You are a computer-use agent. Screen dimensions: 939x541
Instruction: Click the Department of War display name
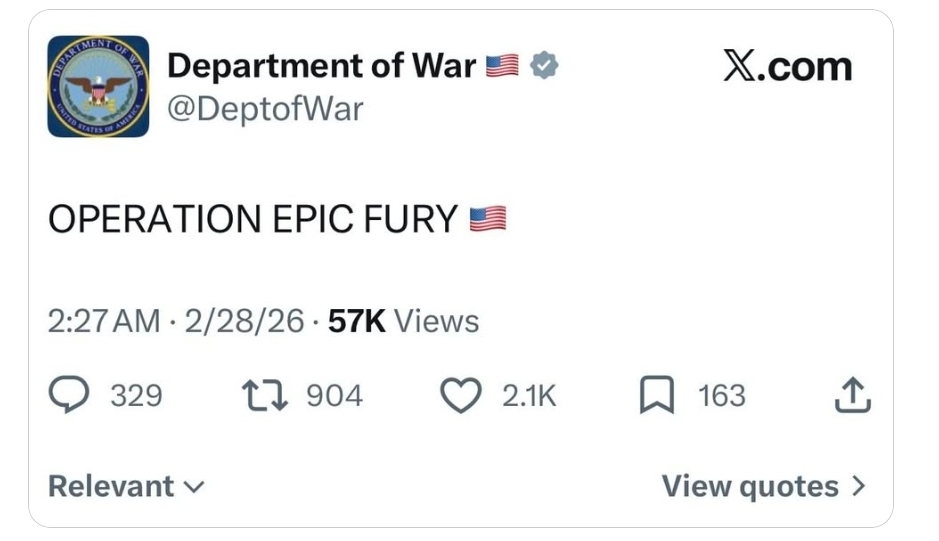321,66
